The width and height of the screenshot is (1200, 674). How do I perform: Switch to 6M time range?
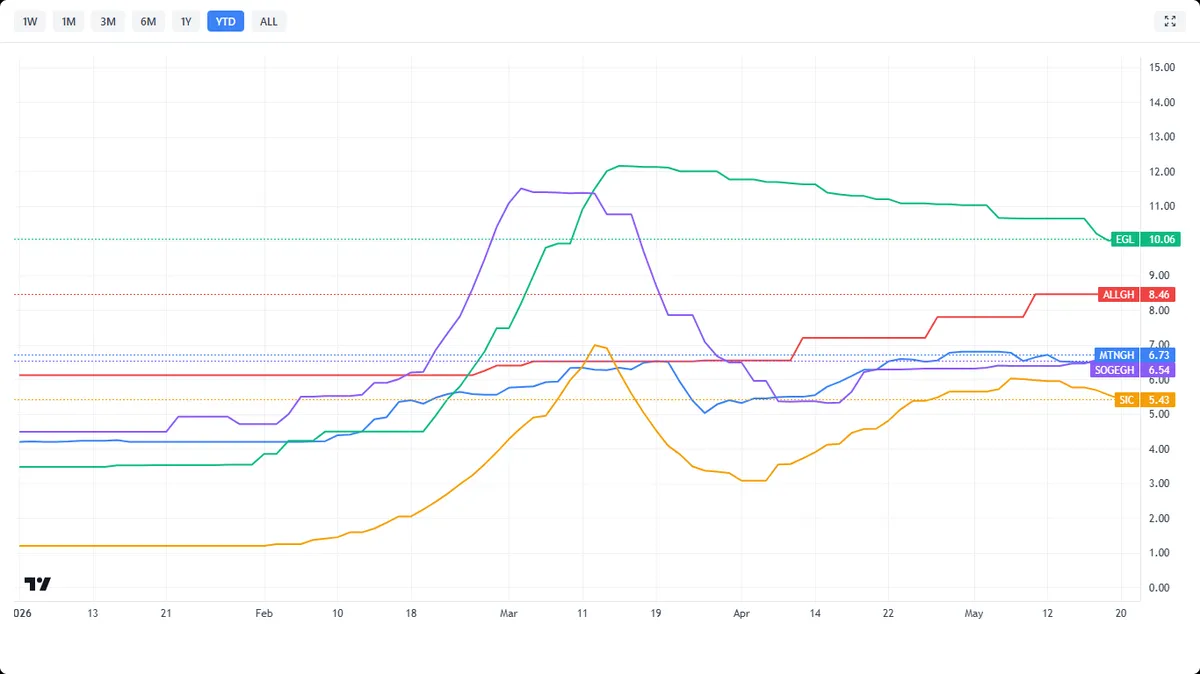[x=148, y=21]
